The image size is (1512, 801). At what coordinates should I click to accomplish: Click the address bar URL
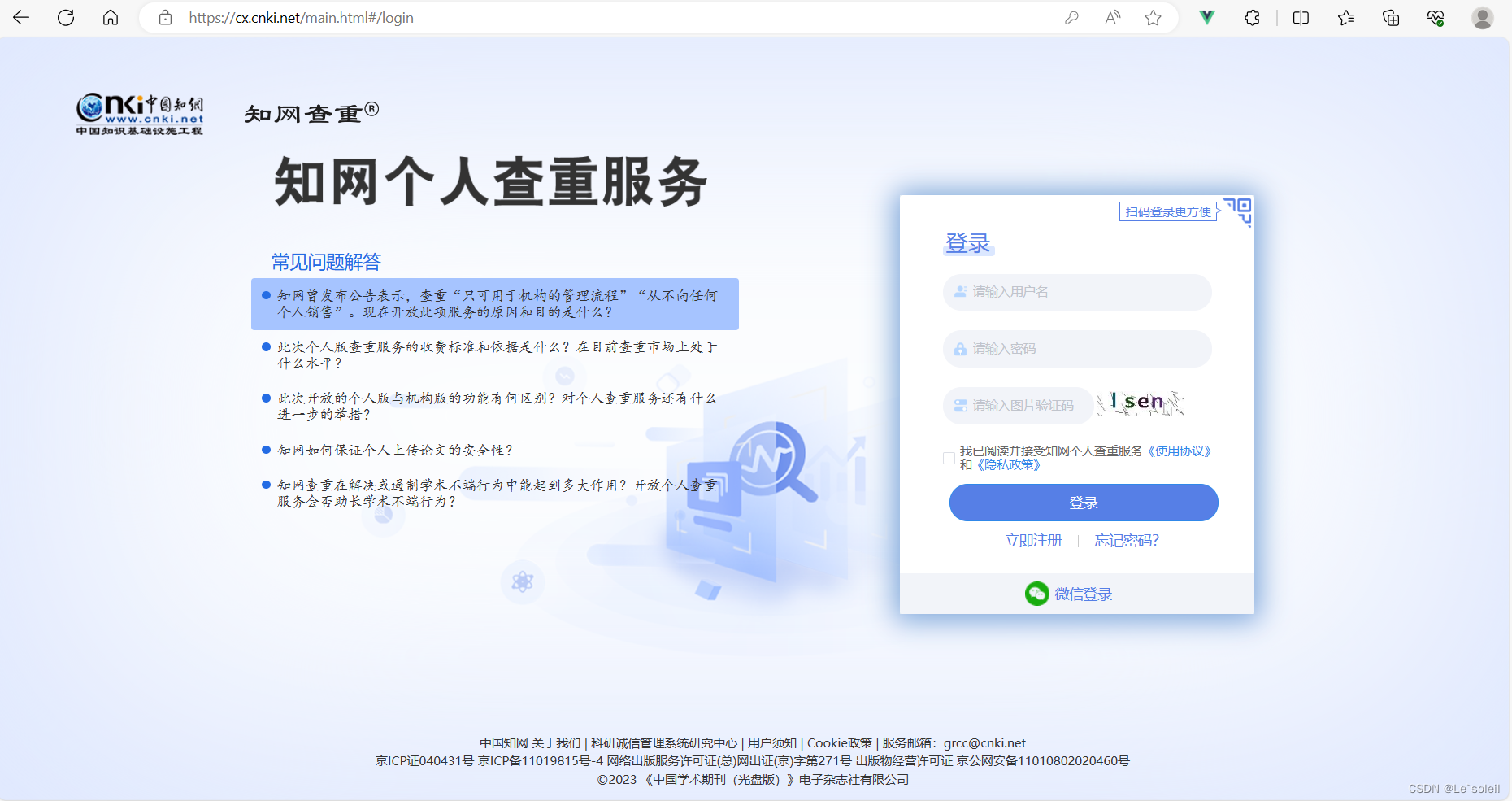pyautogui.click(x=301, y=17)
